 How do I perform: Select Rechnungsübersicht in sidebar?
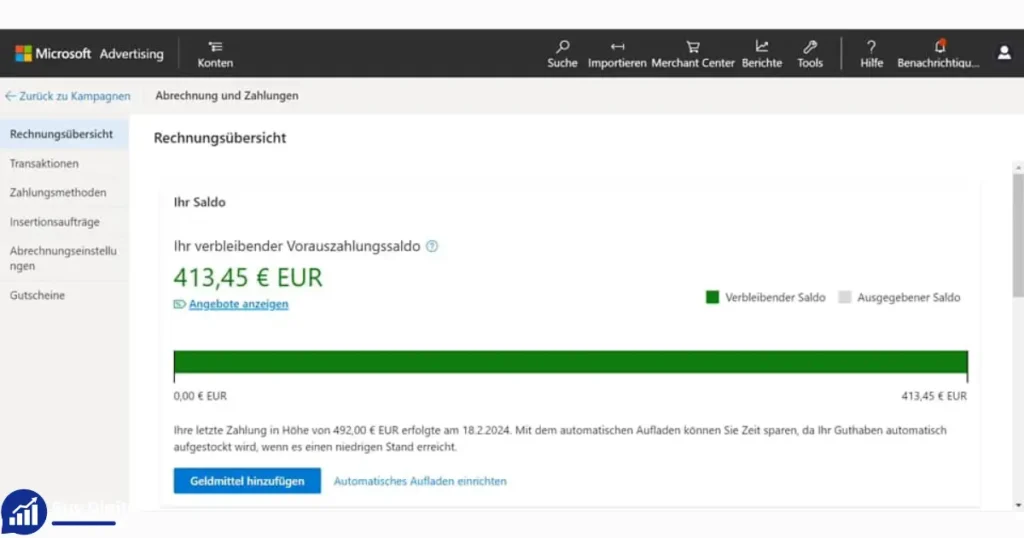pos(64,134)
